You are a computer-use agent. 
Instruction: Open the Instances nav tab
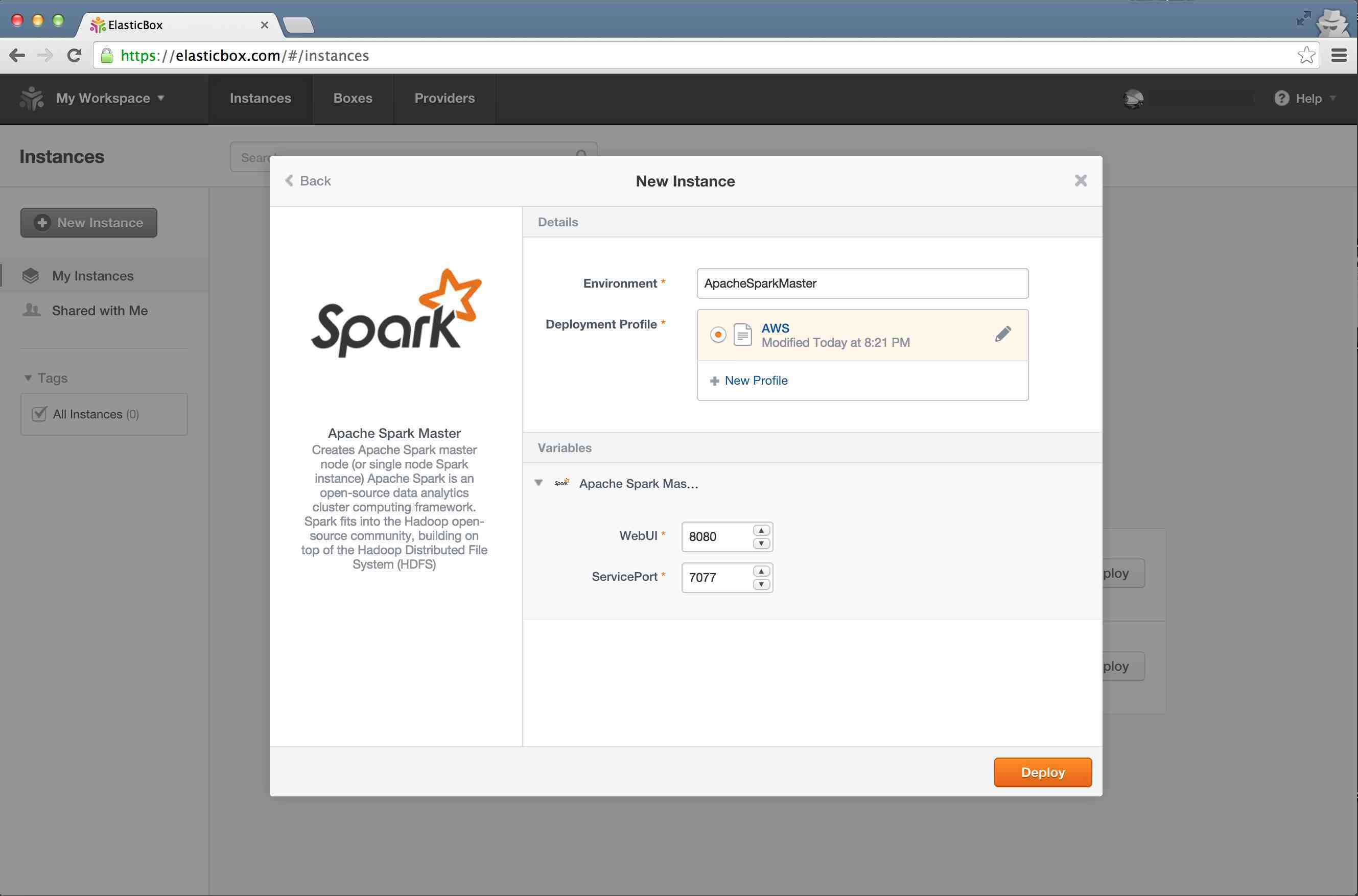click(260, 98)
